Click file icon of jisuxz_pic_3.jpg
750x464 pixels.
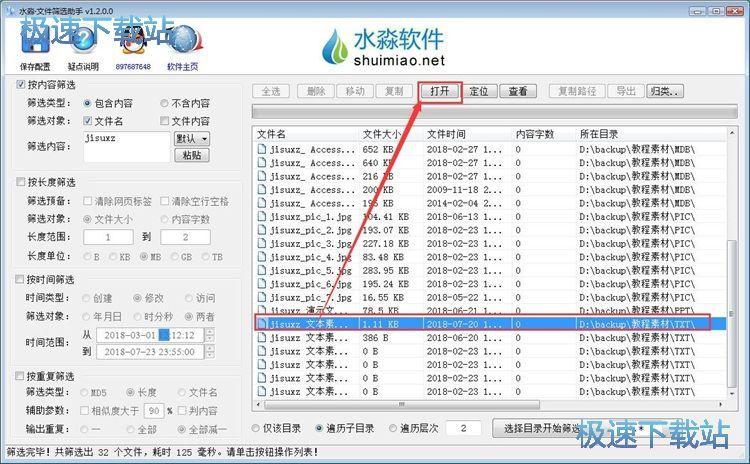pyautogui.click(x=262, y=243)
